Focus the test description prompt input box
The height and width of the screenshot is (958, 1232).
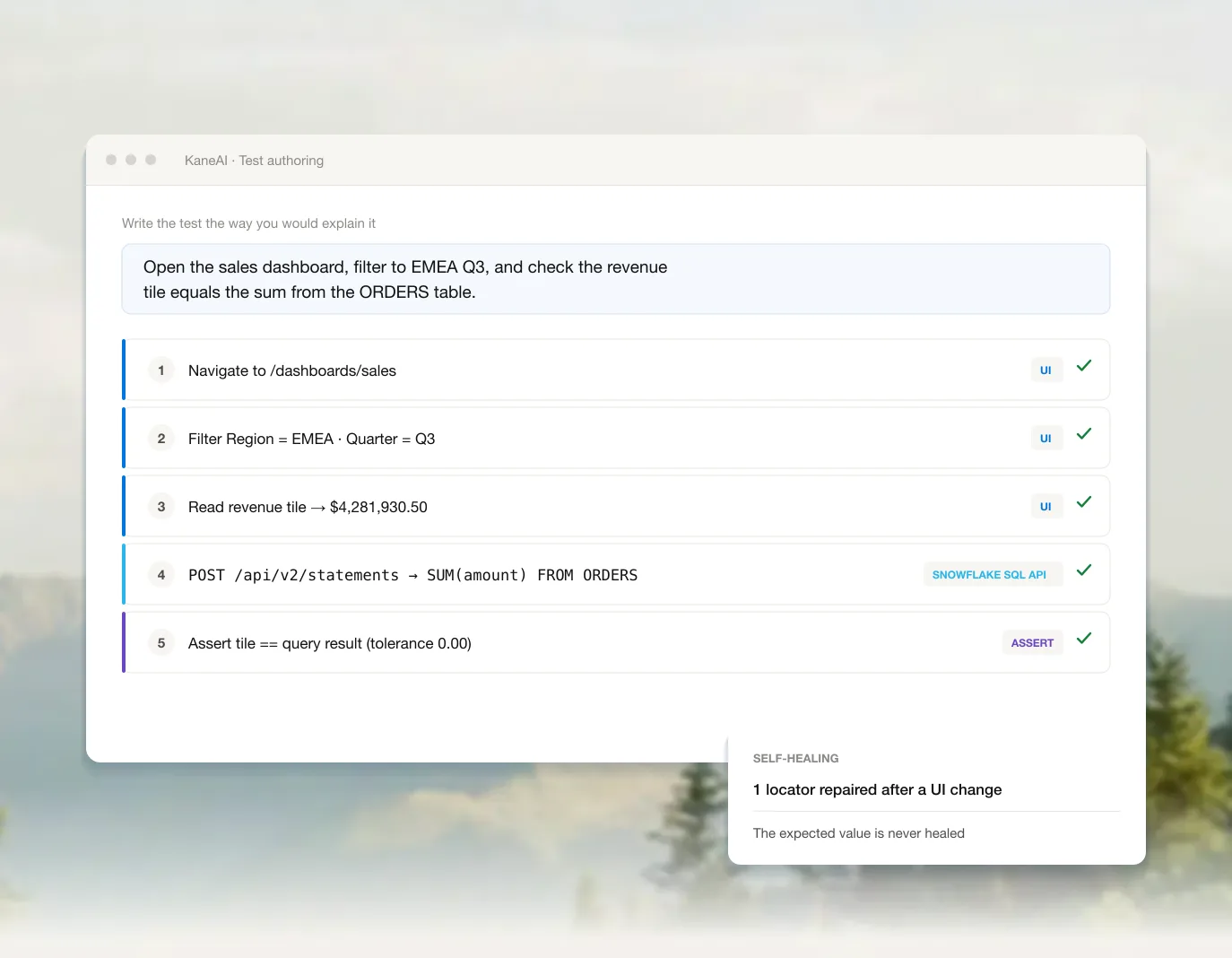point(616,279)
